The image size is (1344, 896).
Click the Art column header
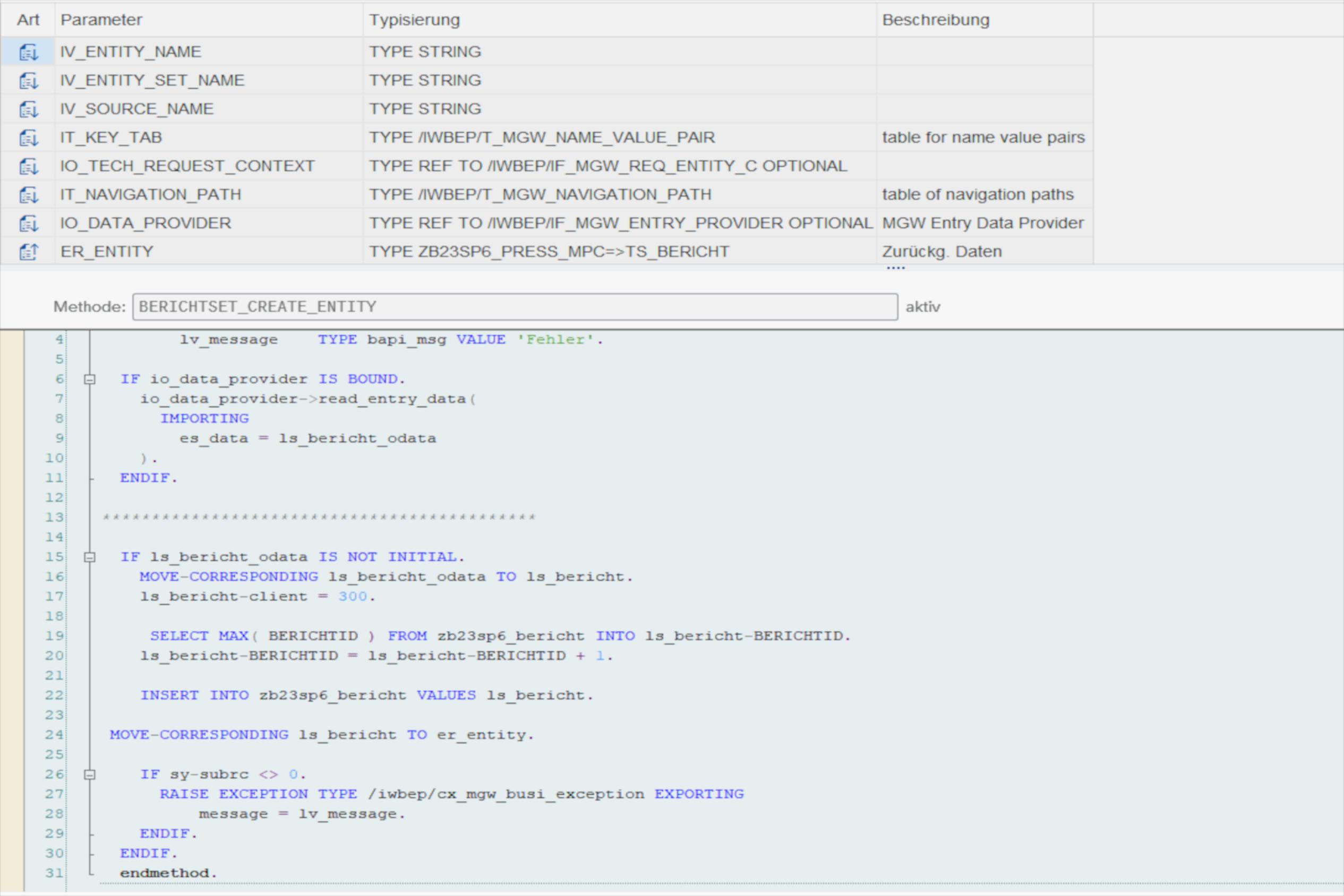point(28,20)
